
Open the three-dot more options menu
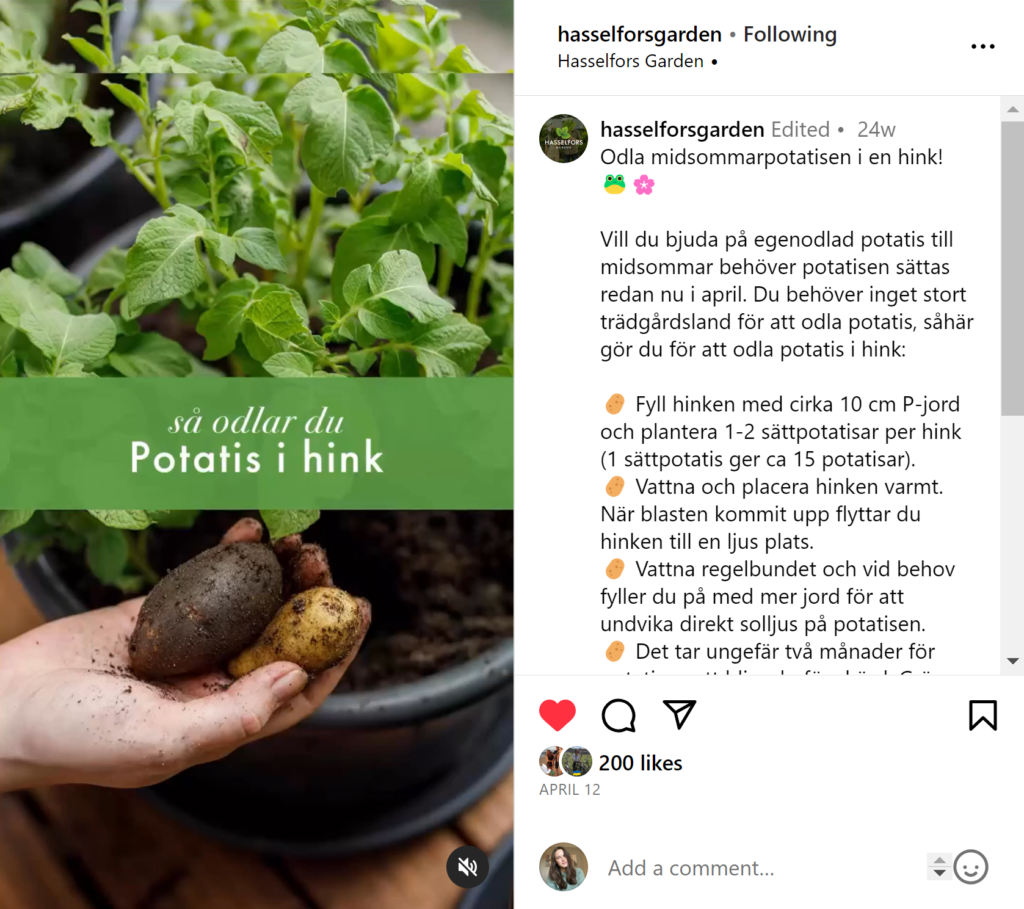983,46
